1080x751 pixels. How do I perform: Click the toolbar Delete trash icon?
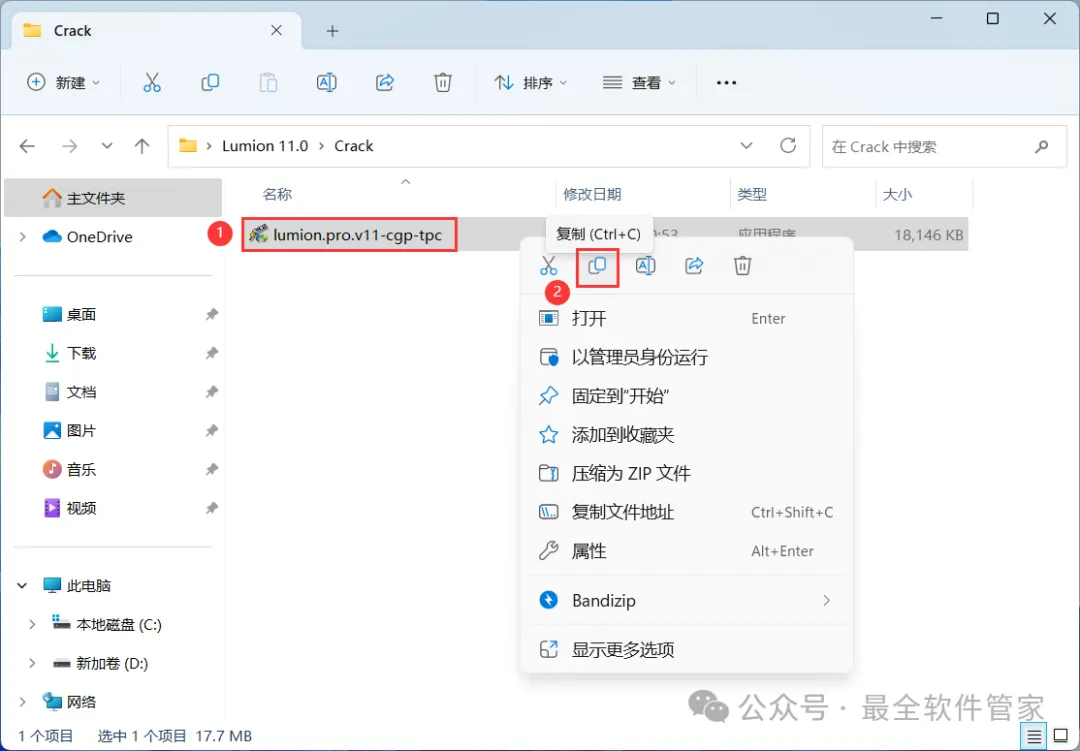coord(443,83)
